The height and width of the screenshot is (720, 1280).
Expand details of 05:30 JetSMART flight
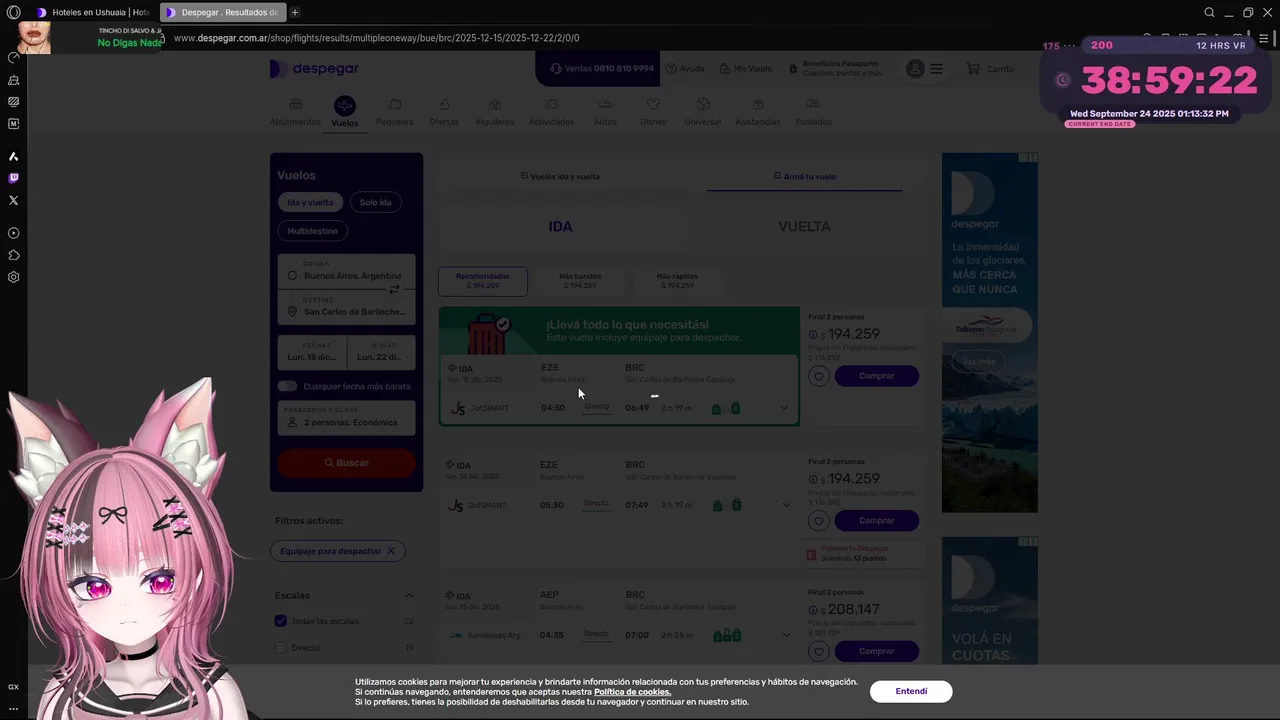(x=785, y=505)
